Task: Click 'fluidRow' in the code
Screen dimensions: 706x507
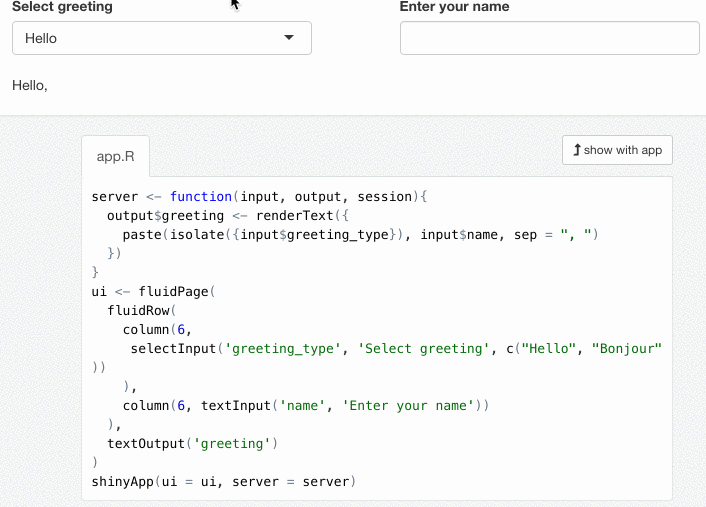Action: 139,311
